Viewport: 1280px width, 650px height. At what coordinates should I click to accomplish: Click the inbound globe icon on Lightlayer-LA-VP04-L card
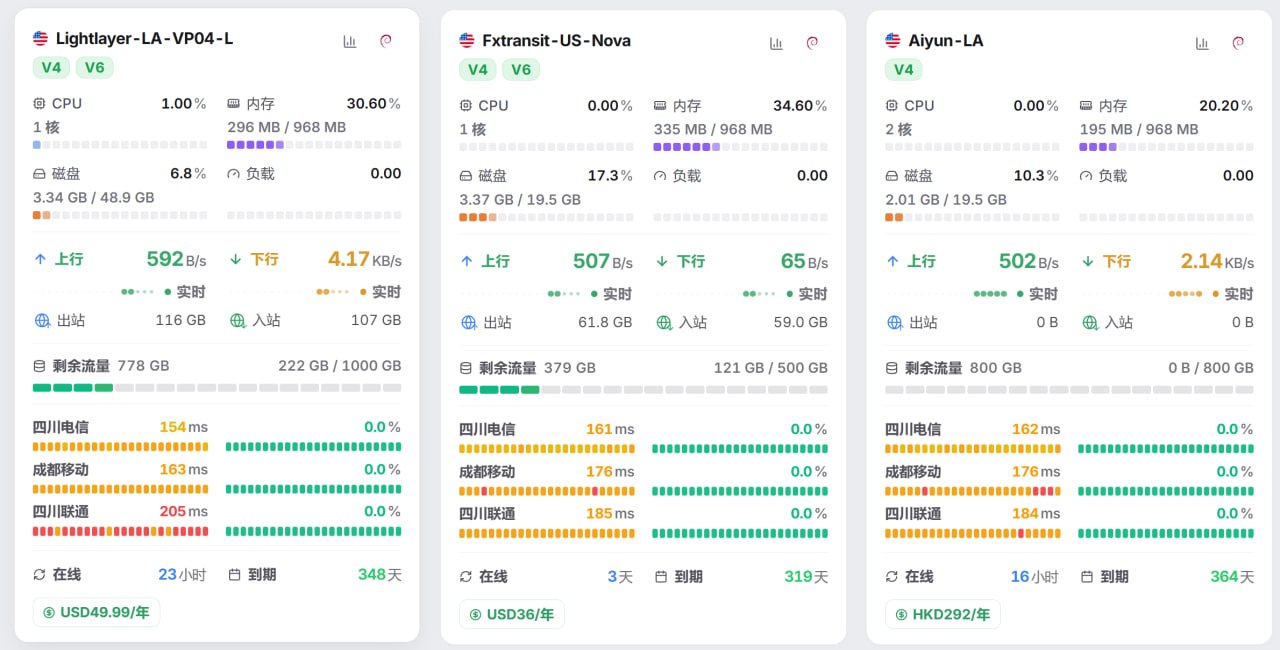pos(238,320)
